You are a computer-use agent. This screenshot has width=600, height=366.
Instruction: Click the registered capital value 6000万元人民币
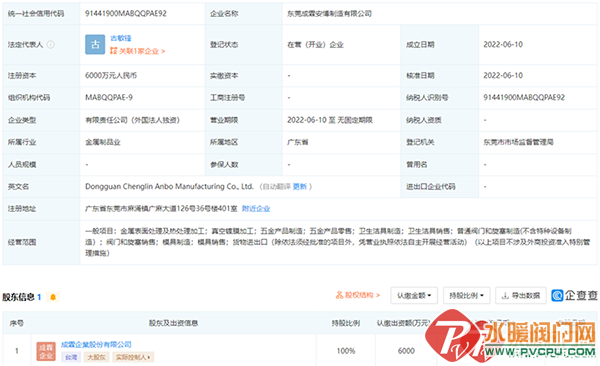coord(111,76)
